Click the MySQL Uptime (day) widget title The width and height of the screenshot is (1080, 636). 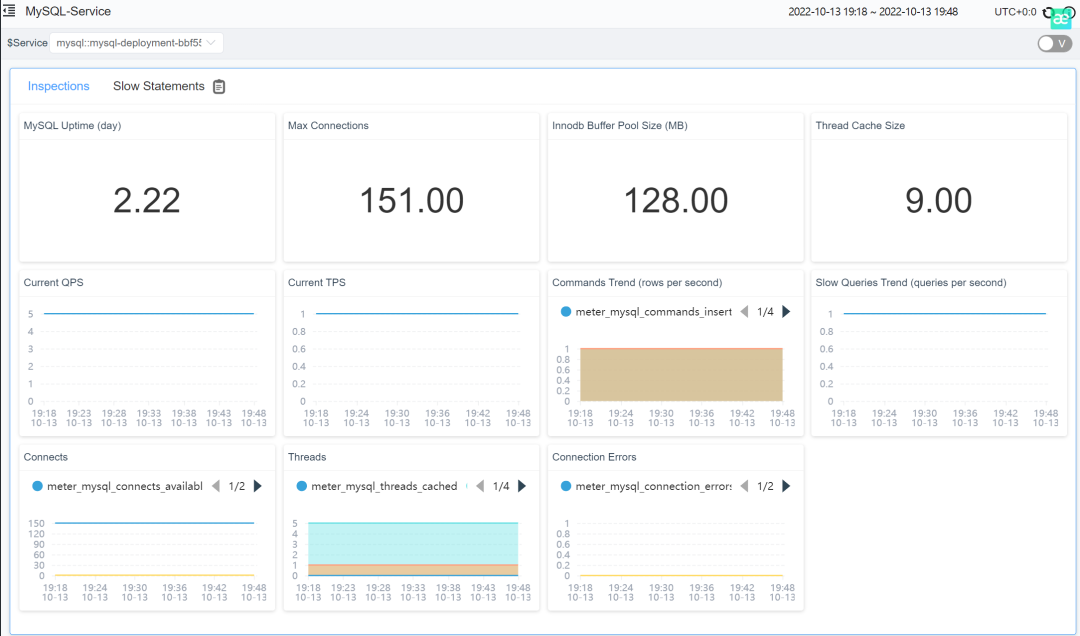coord(72,125)
